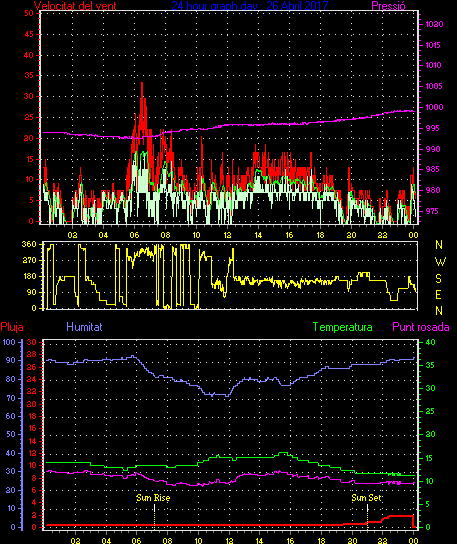Click the 'W' compass label
The width and height of the screenshot is (457, 544).
click(x=440, y=262)
